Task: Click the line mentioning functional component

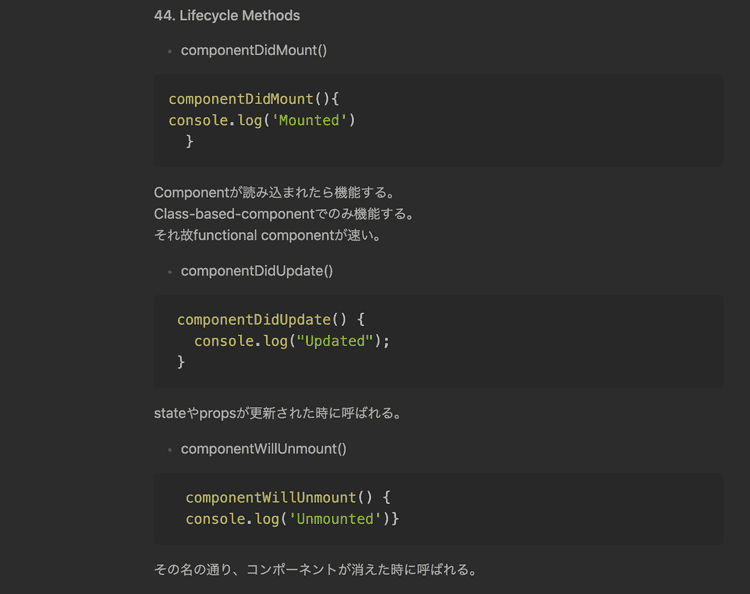Action: [x=267, y=236]
